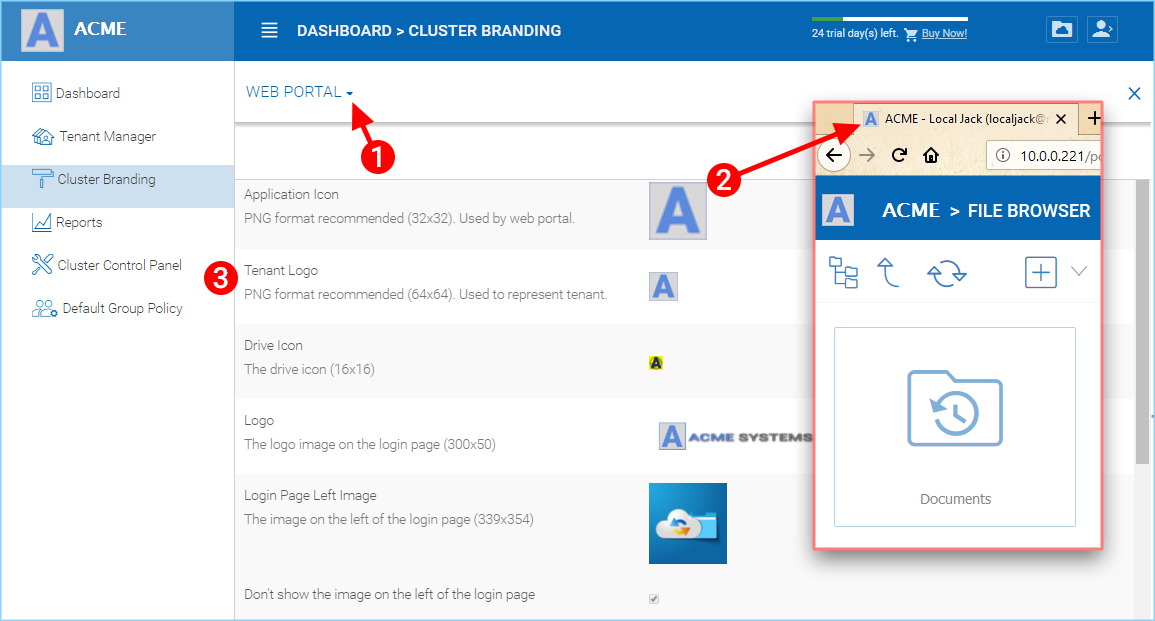Show the folder tree view in File Browser
1155x621 pixels.
(x=843, y=272)
